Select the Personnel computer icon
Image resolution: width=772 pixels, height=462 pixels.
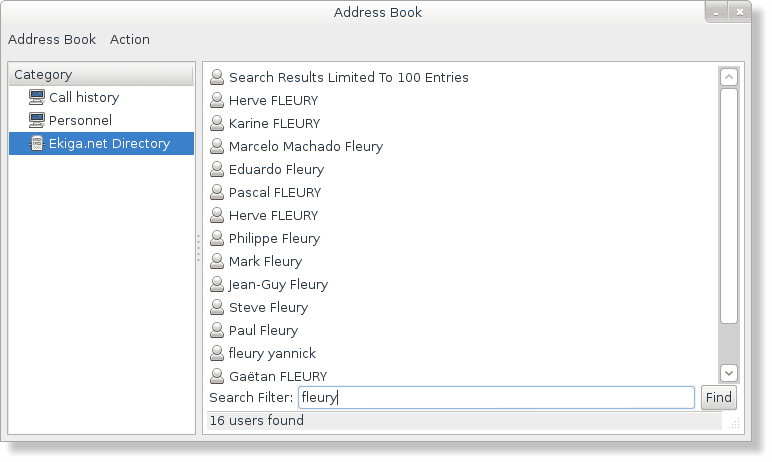click(x=36, y=120)
